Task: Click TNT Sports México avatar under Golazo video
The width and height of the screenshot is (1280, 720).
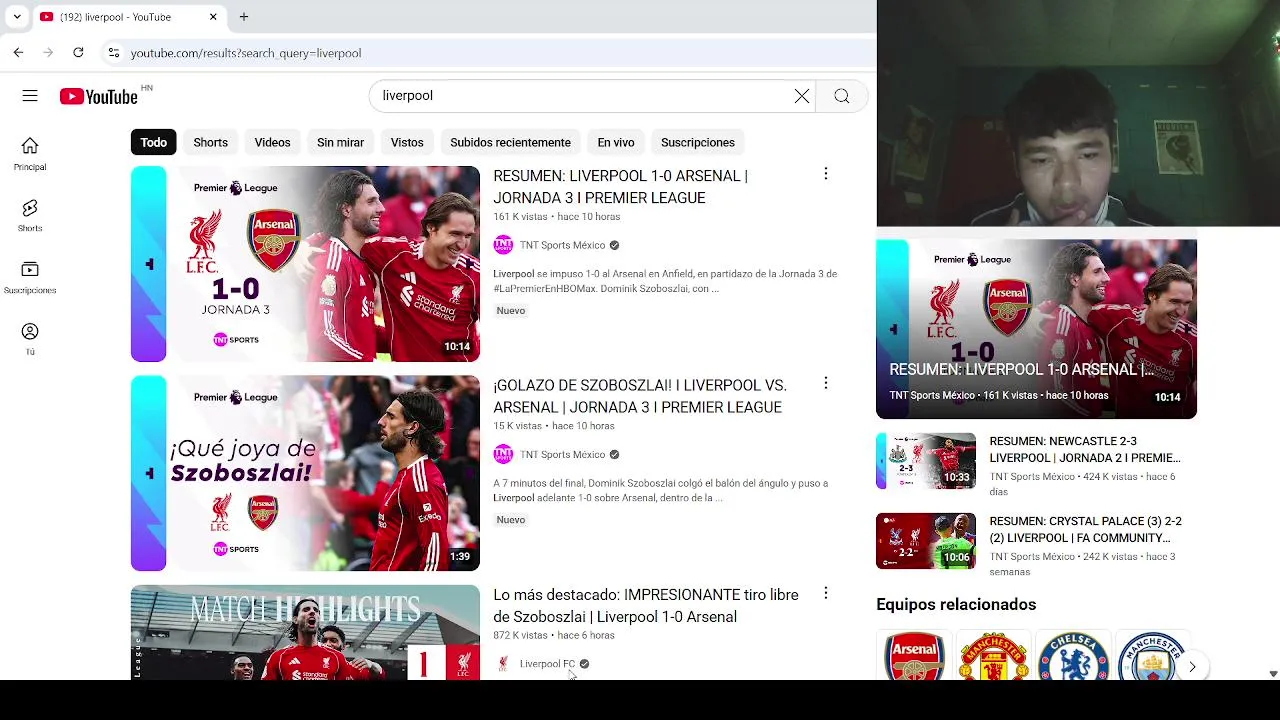Action: click(503, 454)
